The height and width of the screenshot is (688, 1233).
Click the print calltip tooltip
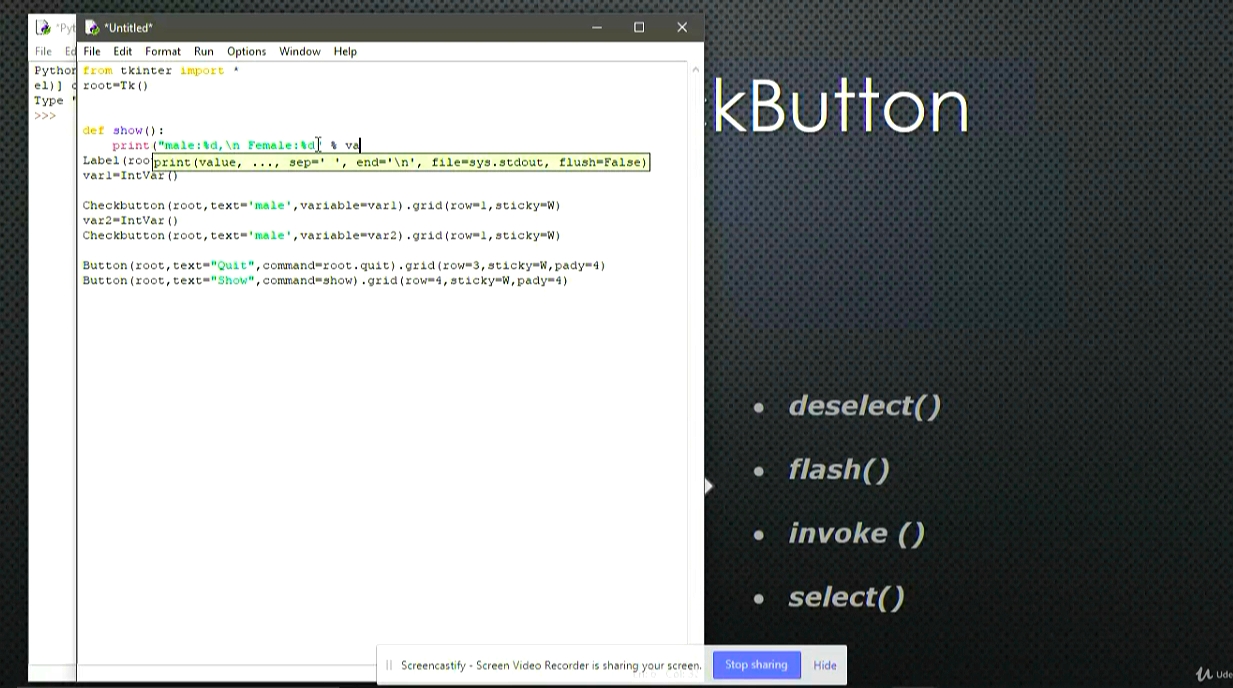401,162
